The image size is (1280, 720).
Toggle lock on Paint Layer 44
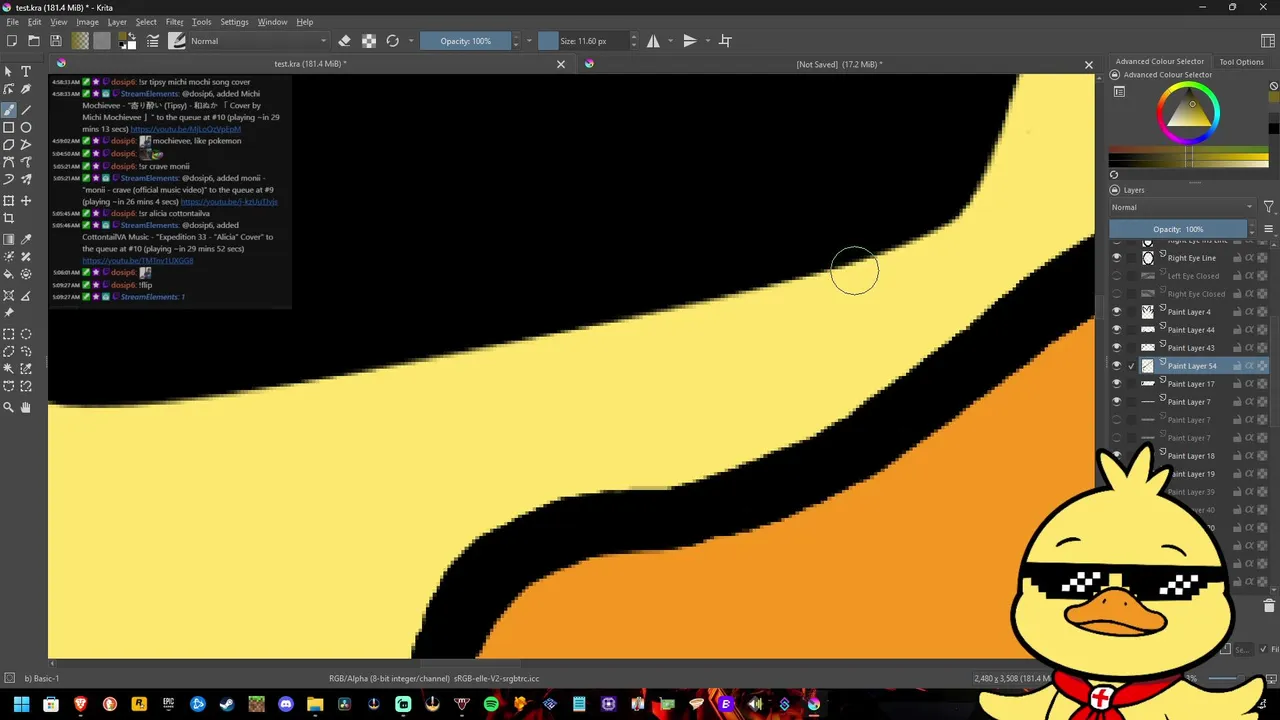click(x=1237, y=330)
